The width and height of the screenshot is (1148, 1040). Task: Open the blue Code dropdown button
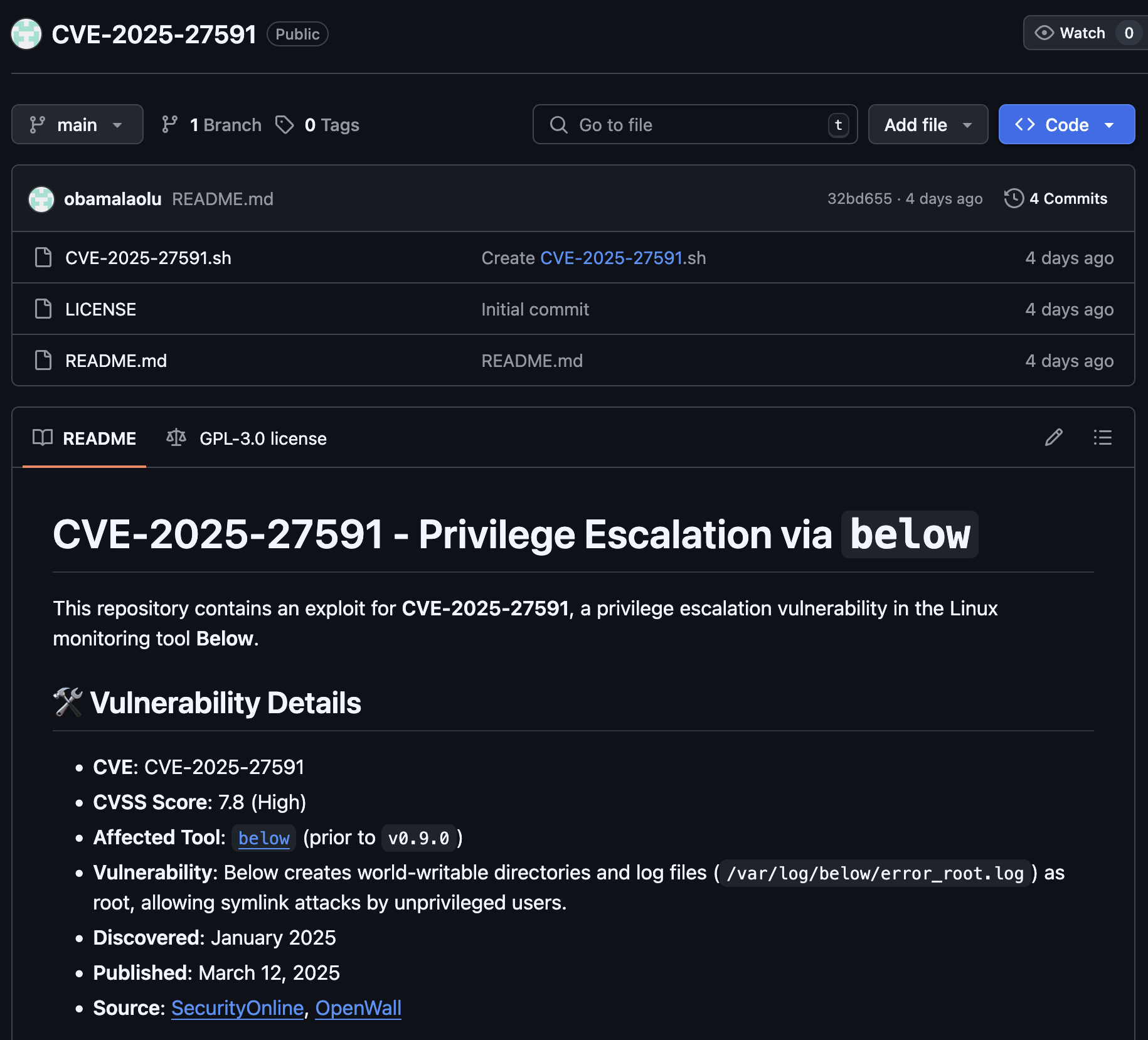[x=1066, y=124]
